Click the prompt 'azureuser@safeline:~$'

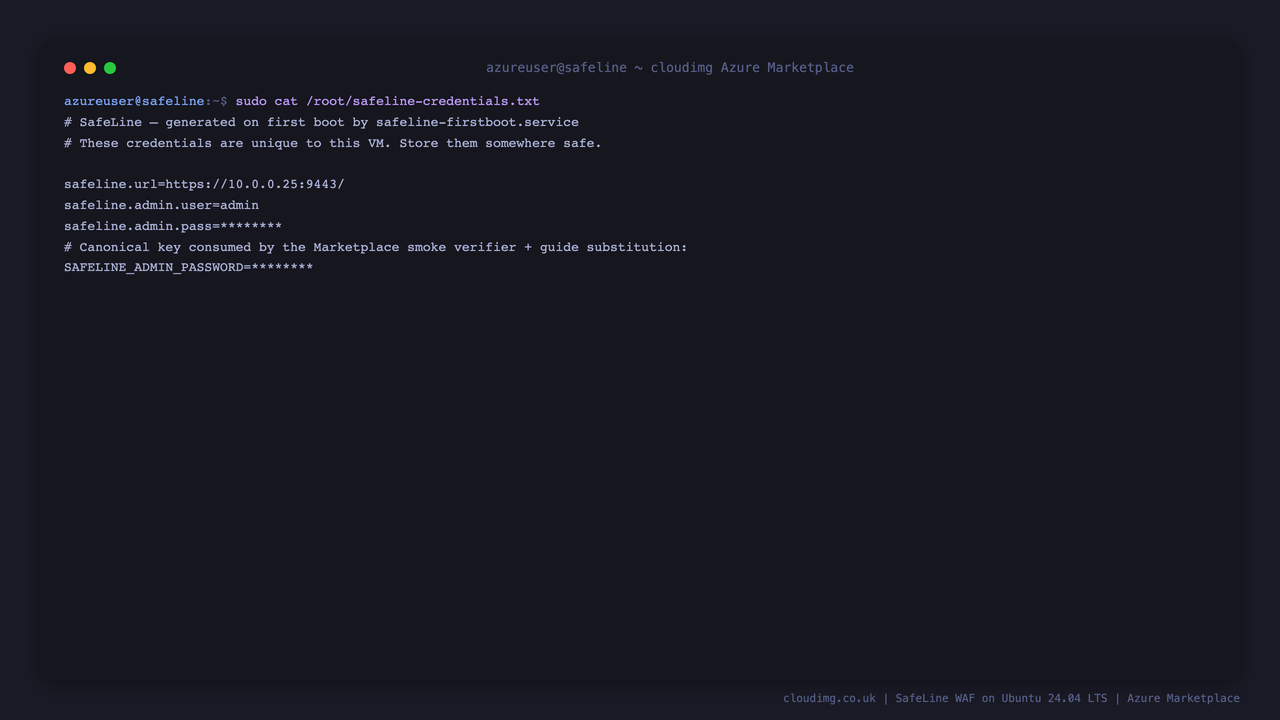tap(146, 101)
